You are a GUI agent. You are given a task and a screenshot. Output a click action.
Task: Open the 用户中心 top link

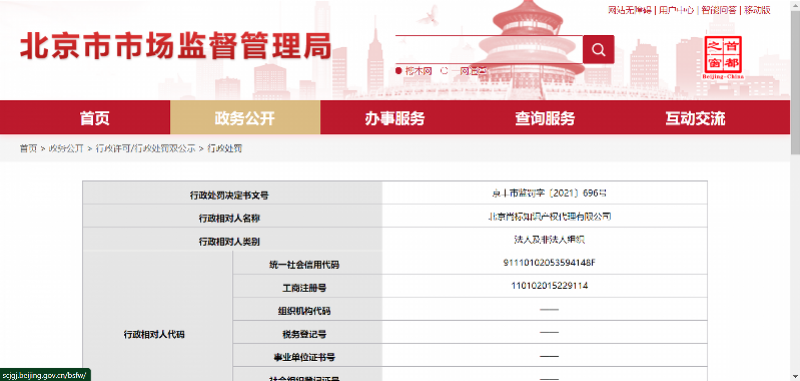(676, 10)
